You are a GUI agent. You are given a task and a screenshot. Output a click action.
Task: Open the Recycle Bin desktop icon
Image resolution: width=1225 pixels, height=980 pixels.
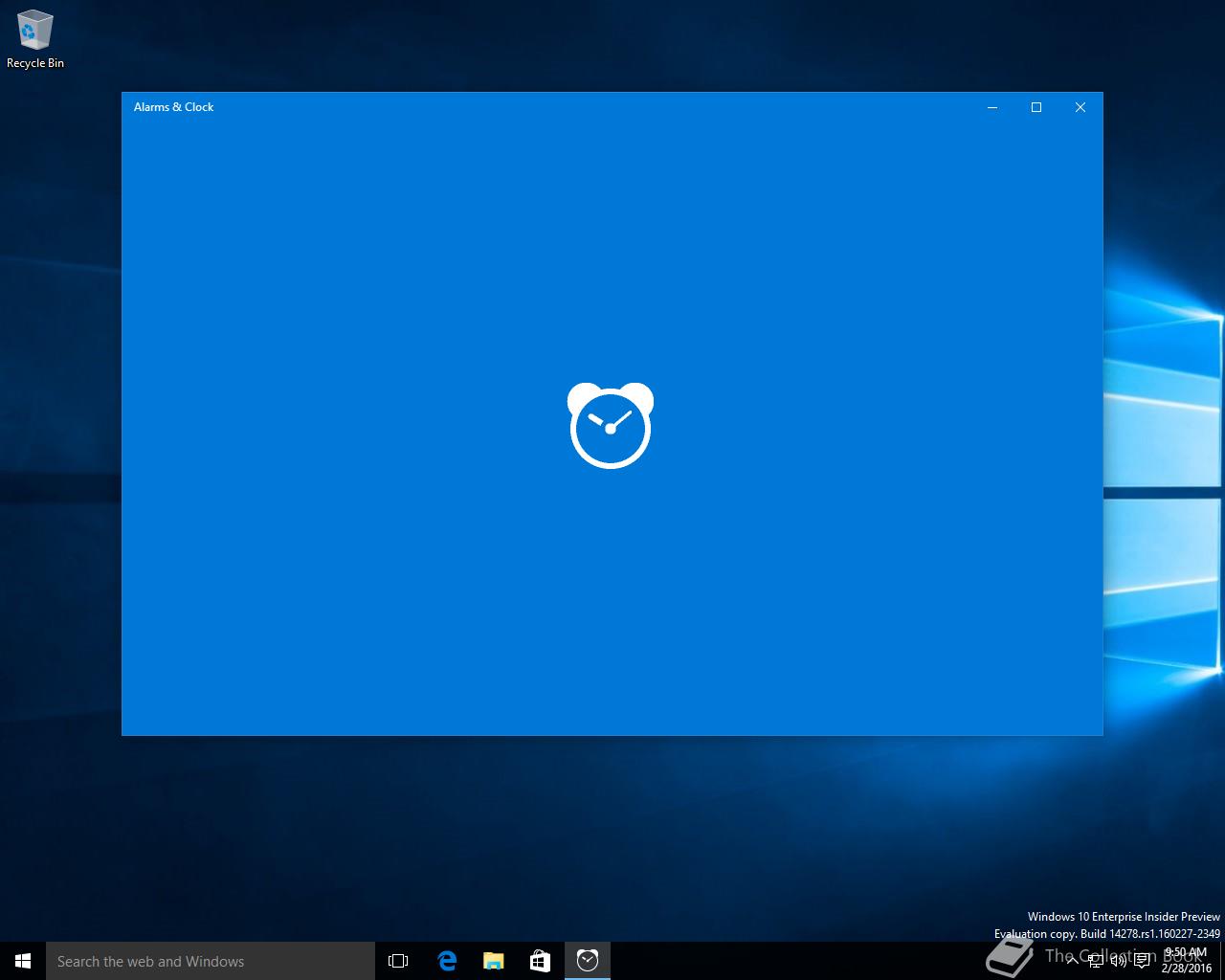[35, 40]
